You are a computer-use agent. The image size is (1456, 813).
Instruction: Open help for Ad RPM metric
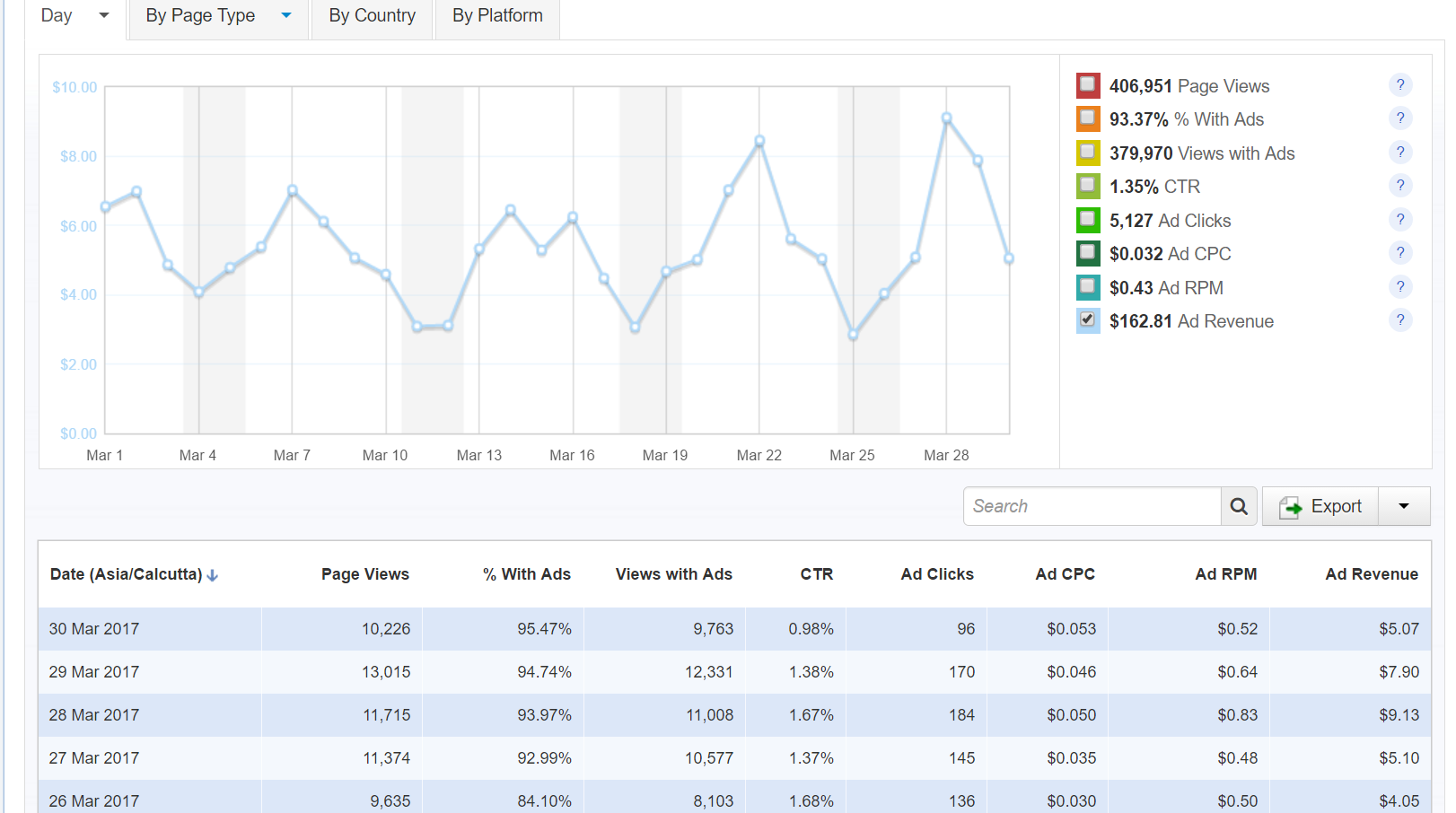click(1399, 287)
